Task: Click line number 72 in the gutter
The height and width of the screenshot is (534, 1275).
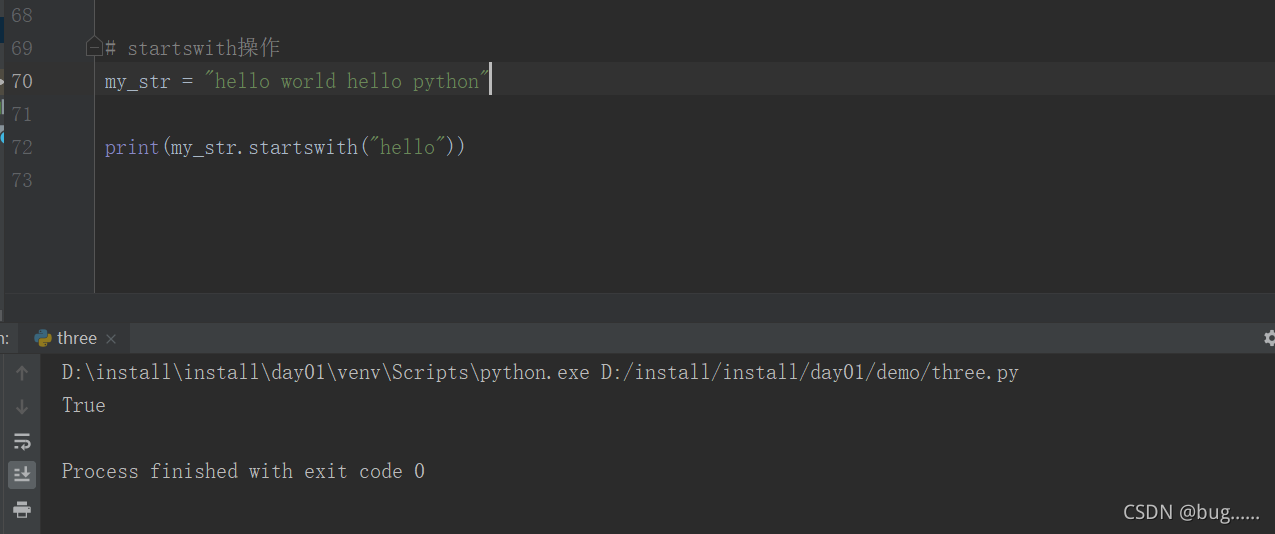Action: pyautogui.click(x=22, y=147)
